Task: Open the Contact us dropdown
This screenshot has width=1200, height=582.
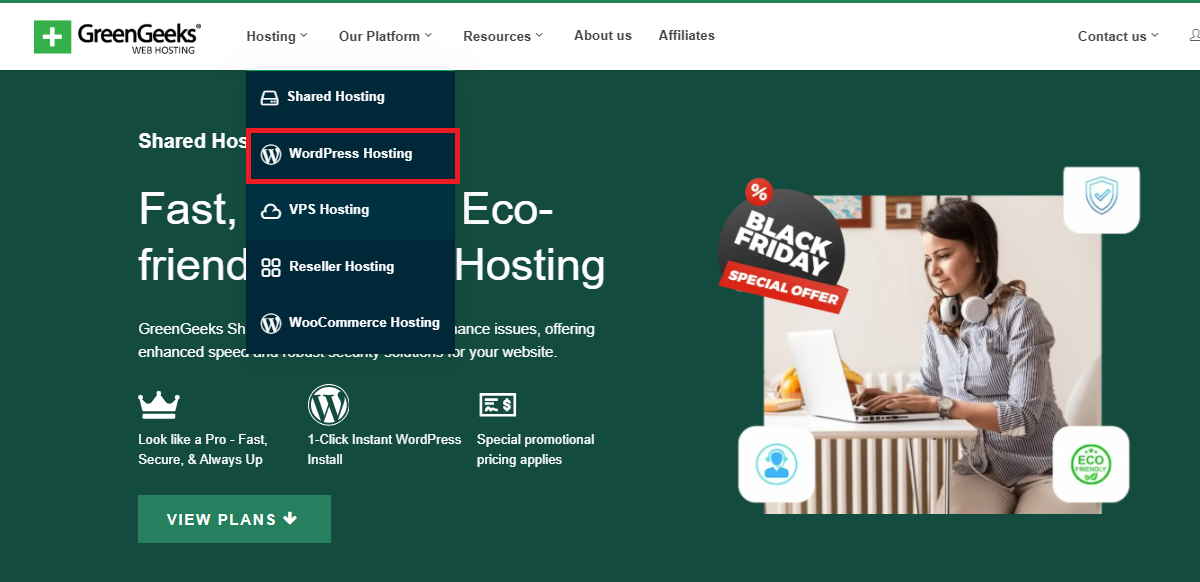Action: coord(1118,36)
